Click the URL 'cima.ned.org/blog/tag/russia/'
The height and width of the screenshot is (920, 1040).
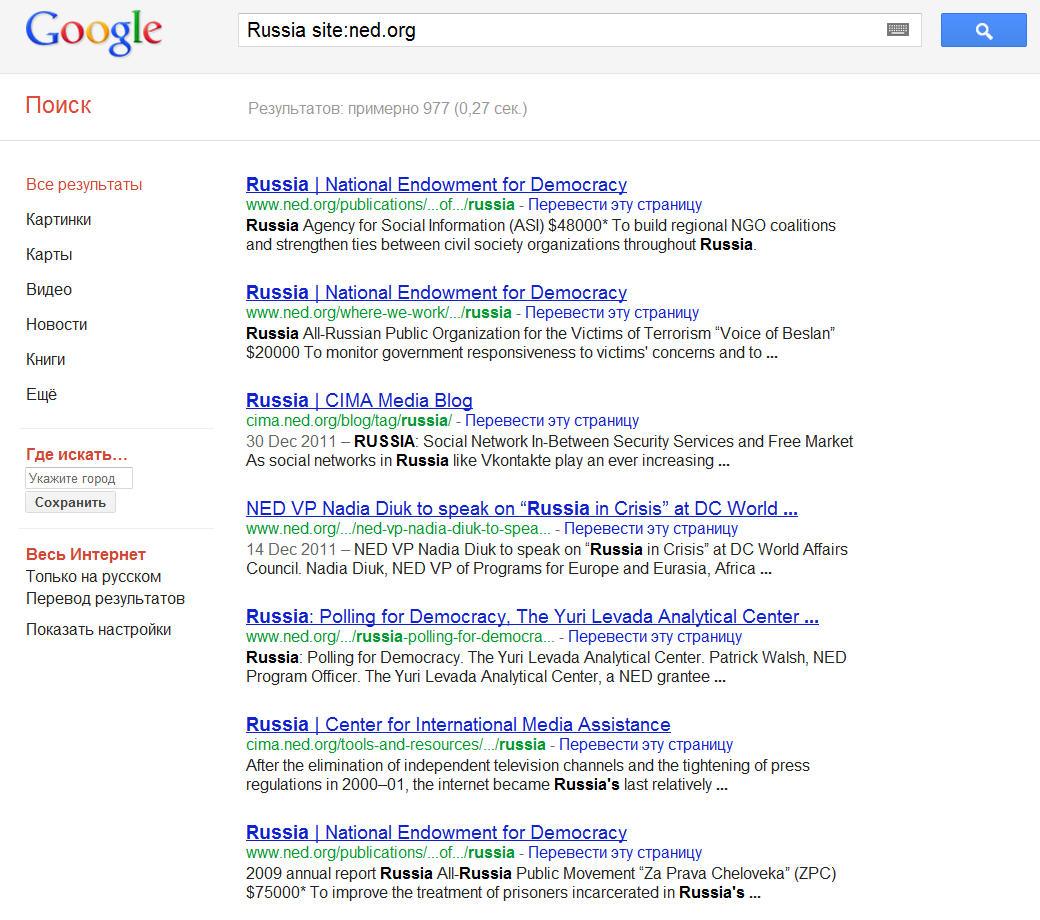[349, 421]
